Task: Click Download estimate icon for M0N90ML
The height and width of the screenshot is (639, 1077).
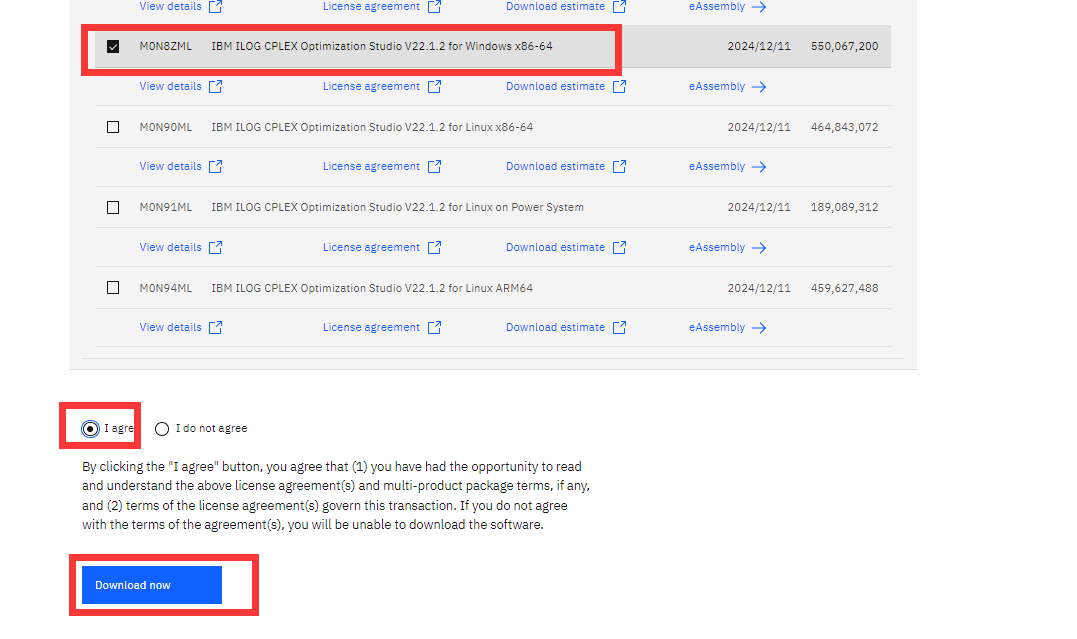Action: 620,167
